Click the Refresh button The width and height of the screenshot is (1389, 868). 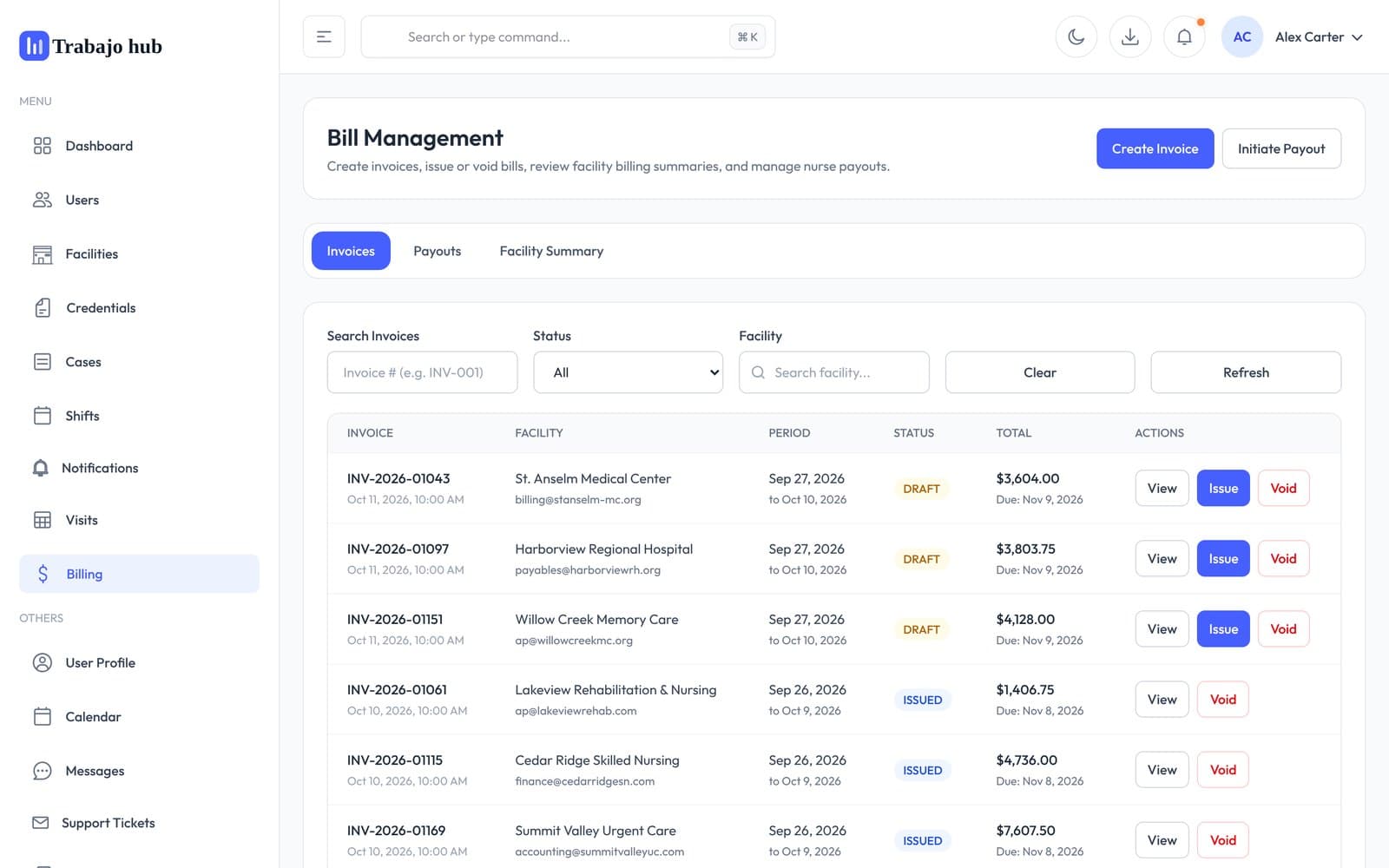click(1246, 372)
